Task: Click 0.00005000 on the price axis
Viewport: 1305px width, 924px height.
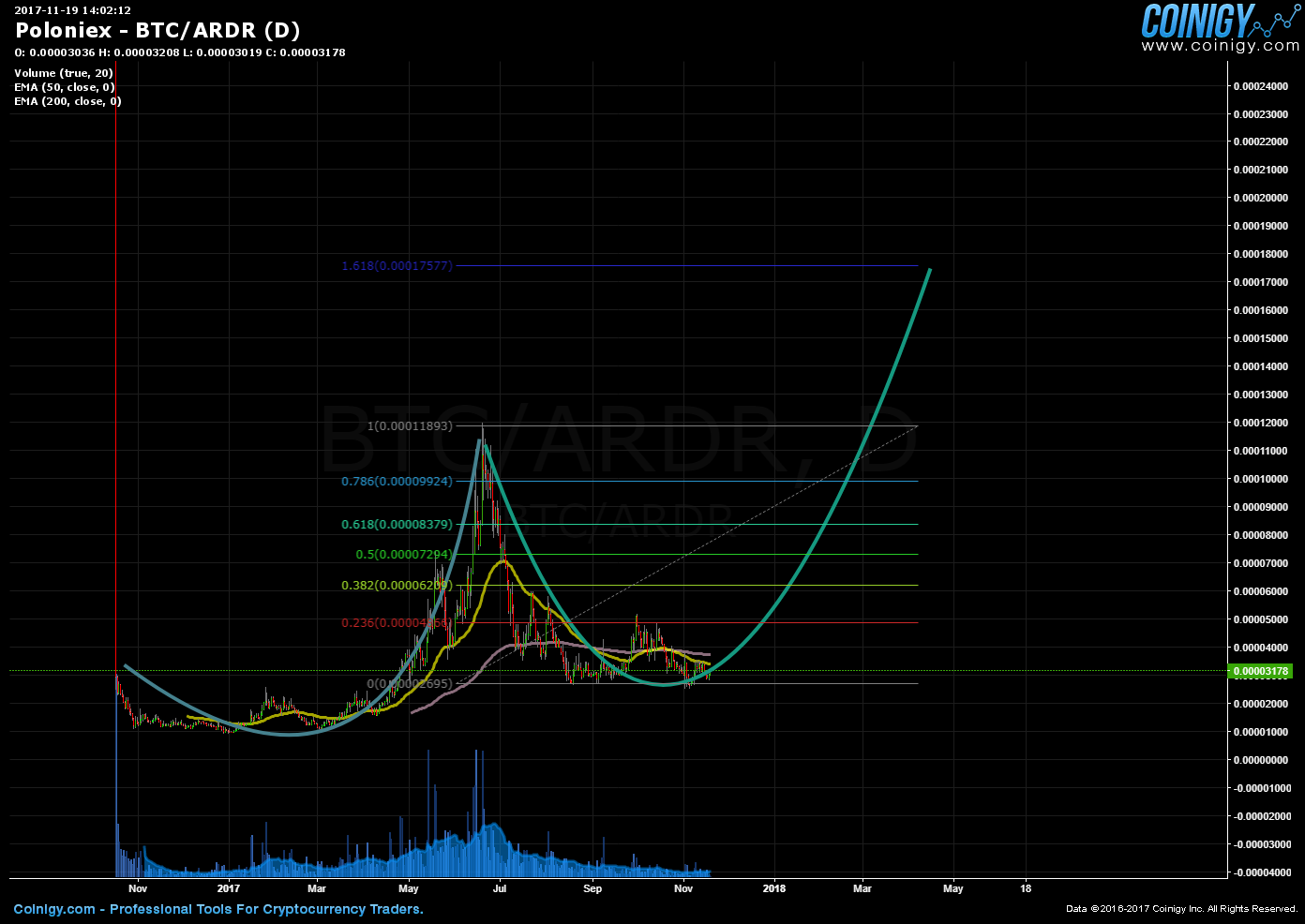Action: coord(1260,619)
